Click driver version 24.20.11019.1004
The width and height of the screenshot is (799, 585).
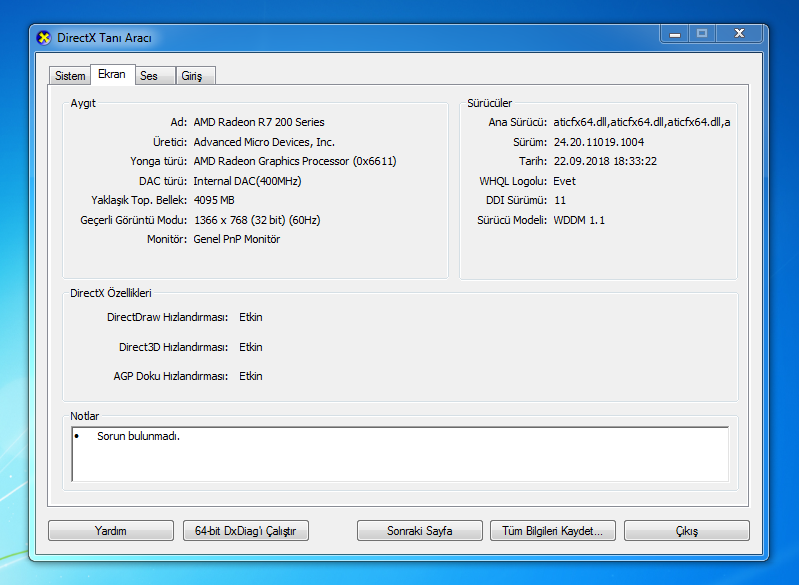pos(599,142)
